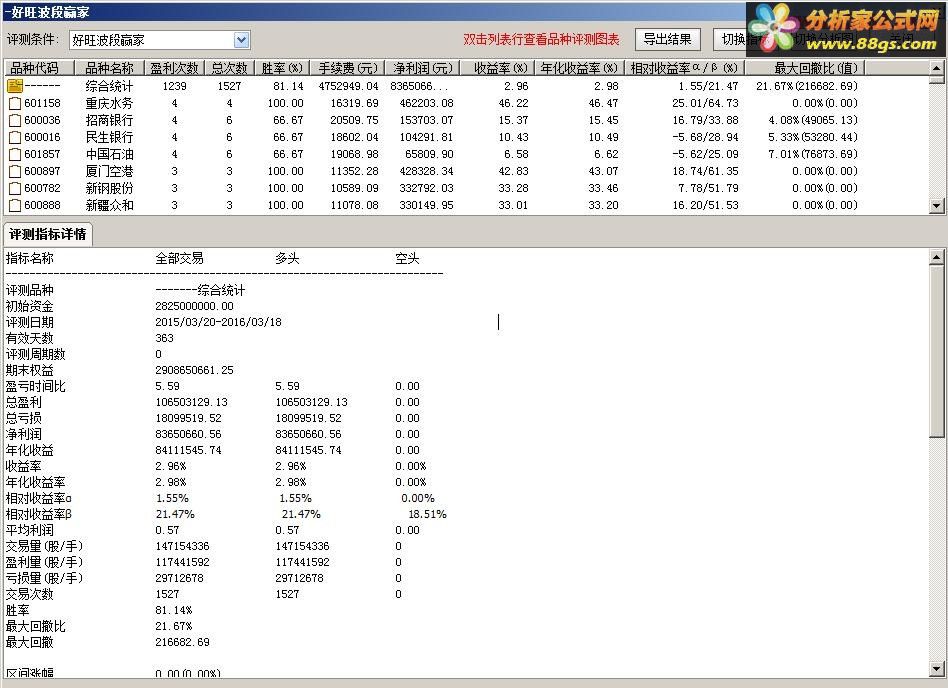Sort by the 手续费(元) column header
948x688 pixels.
click(348, 68)
